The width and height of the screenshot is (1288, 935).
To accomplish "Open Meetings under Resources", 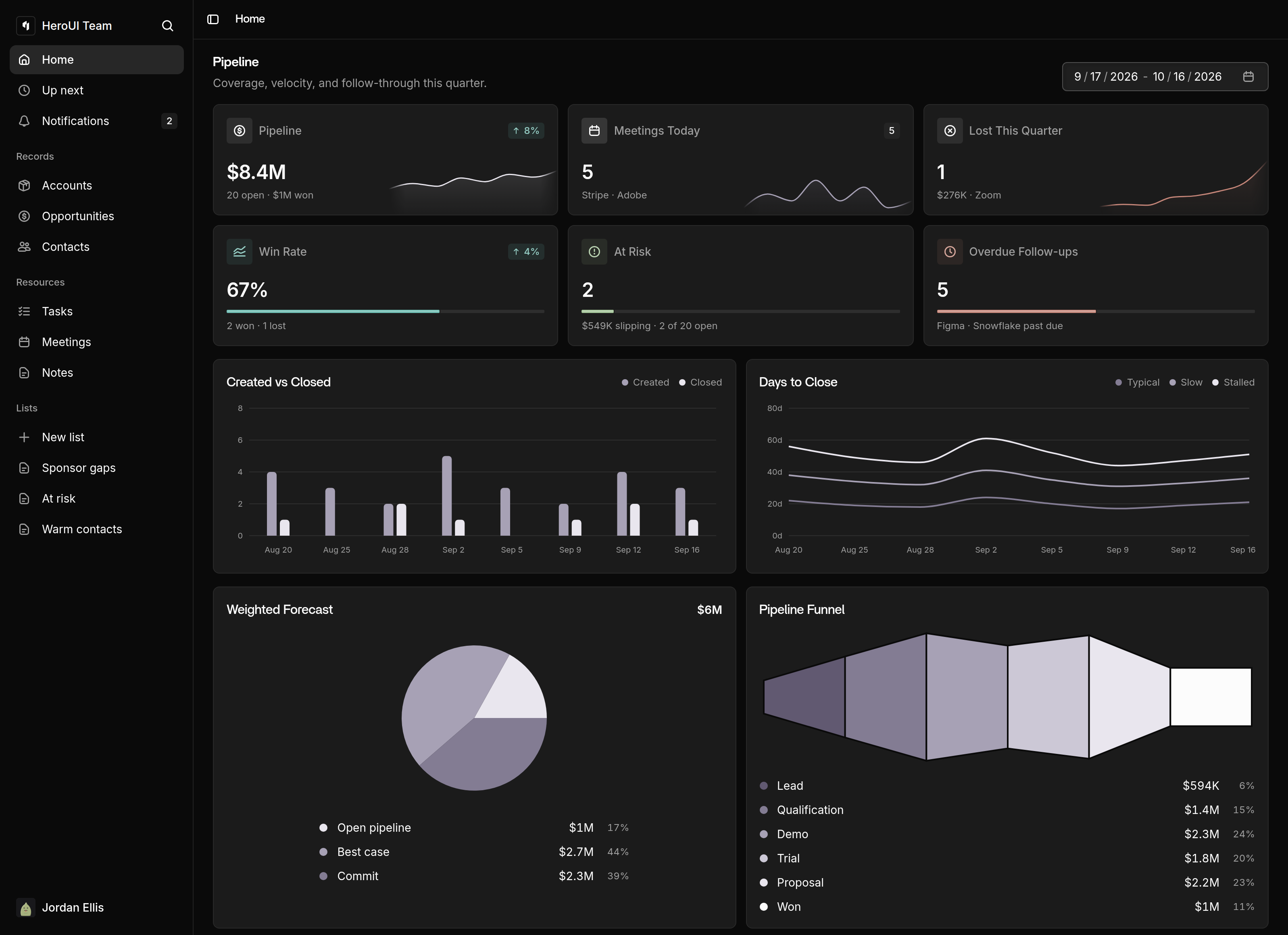I will pos(96,342).
